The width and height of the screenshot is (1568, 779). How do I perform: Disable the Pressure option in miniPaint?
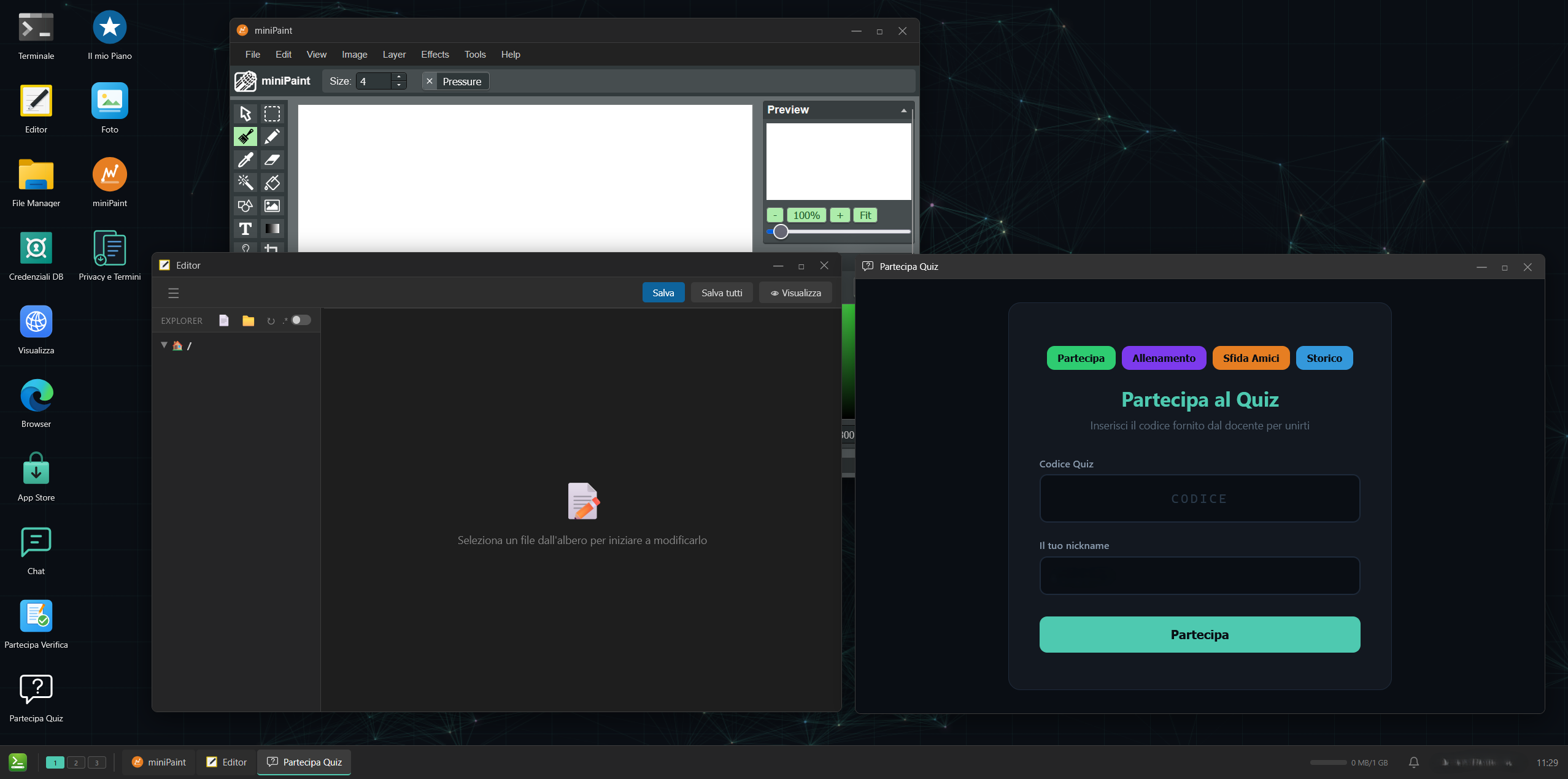[430, 81]
